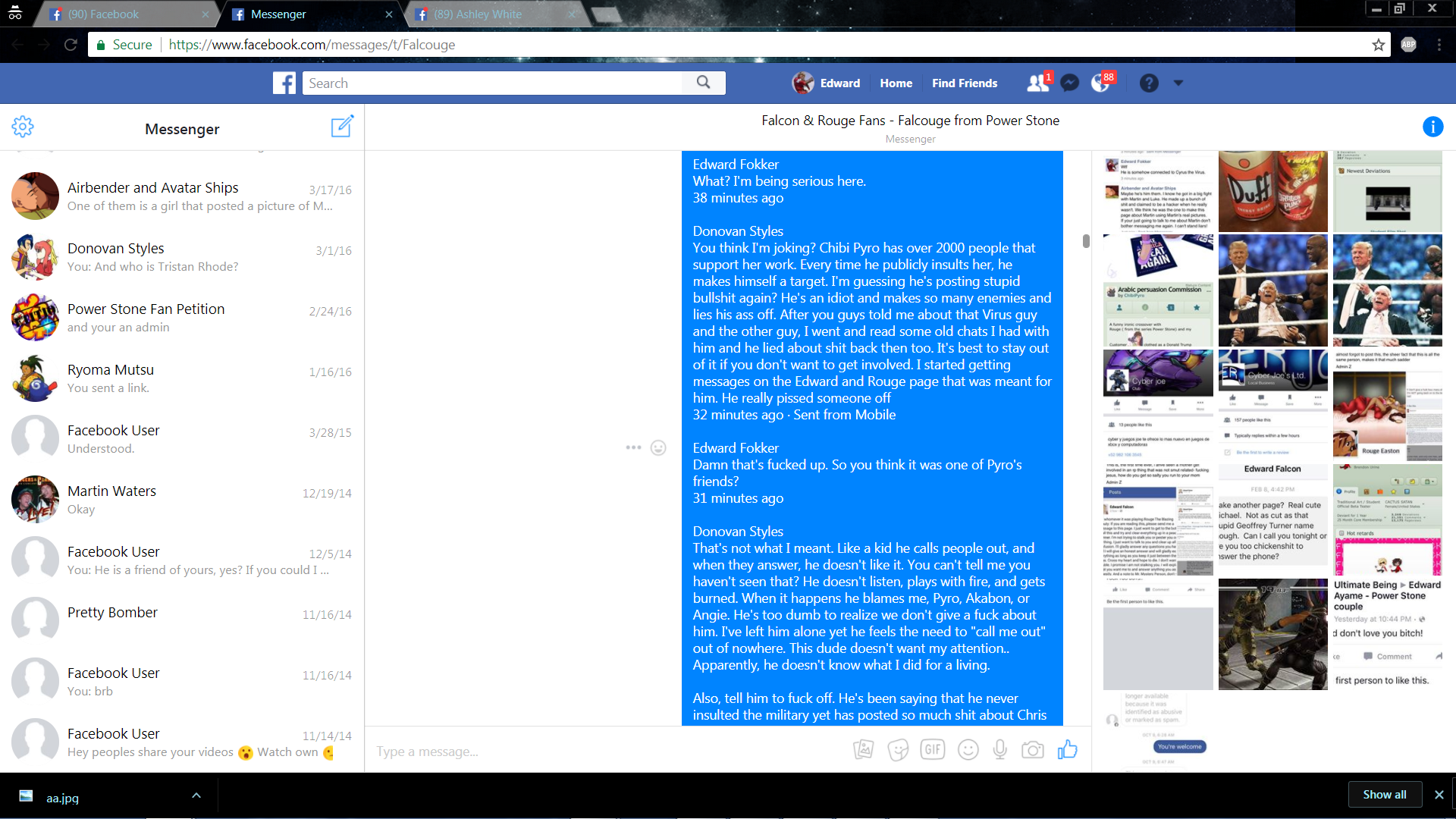Open Martin Waters conversation

pyautogui.click(x=182, y=499)
